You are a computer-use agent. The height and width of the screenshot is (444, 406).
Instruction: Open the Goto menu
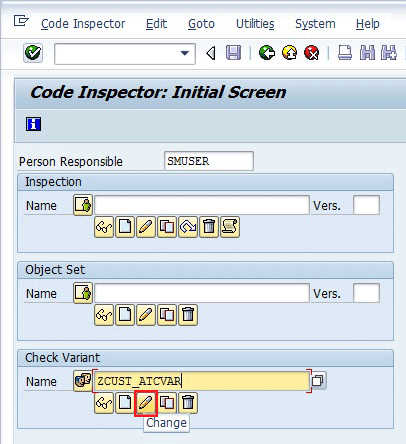pos(201,24)
